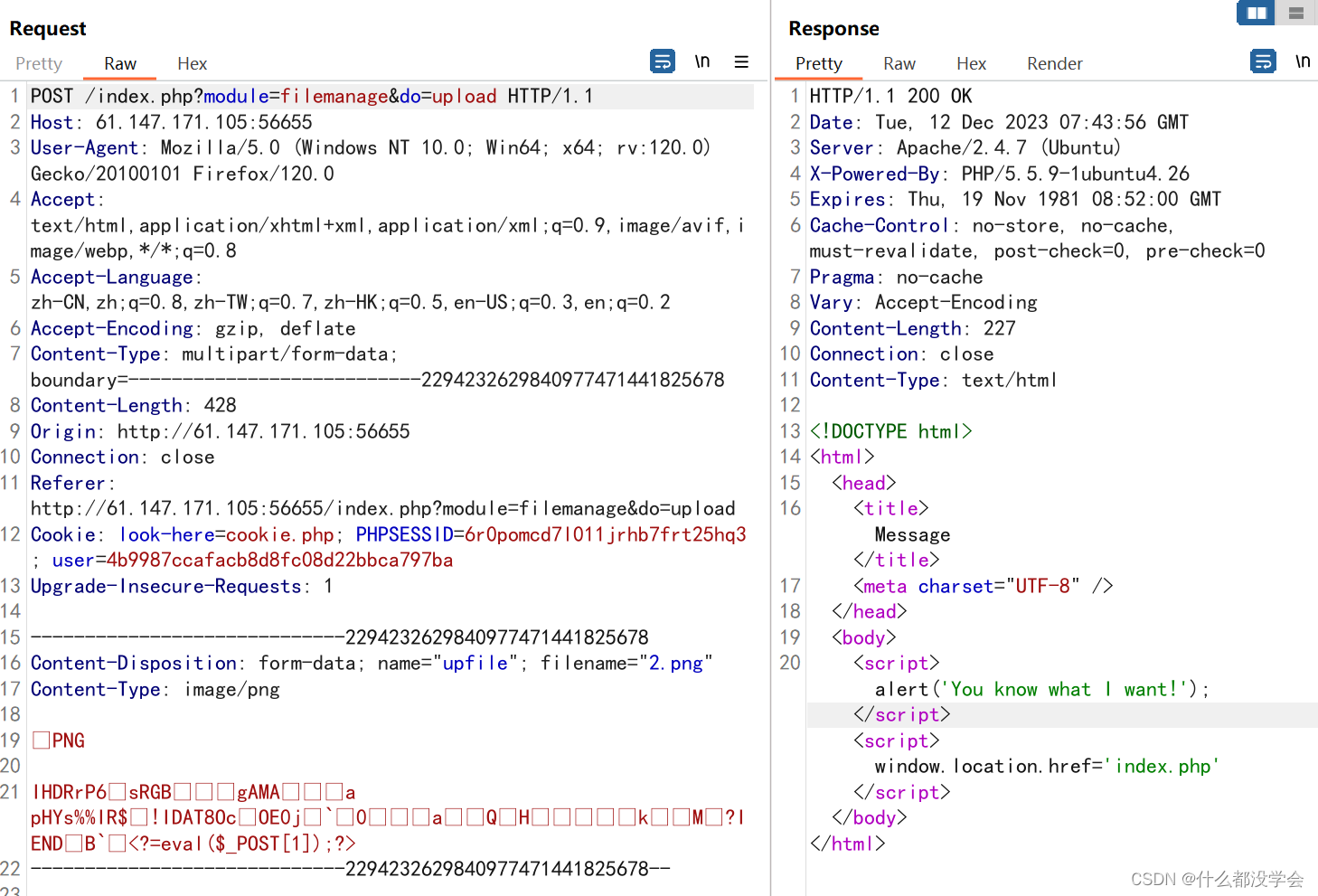This screenshot has width=1318, height=896.
Task: Click HTTP/1.1 200 OK status line
Action: (890, 96)
